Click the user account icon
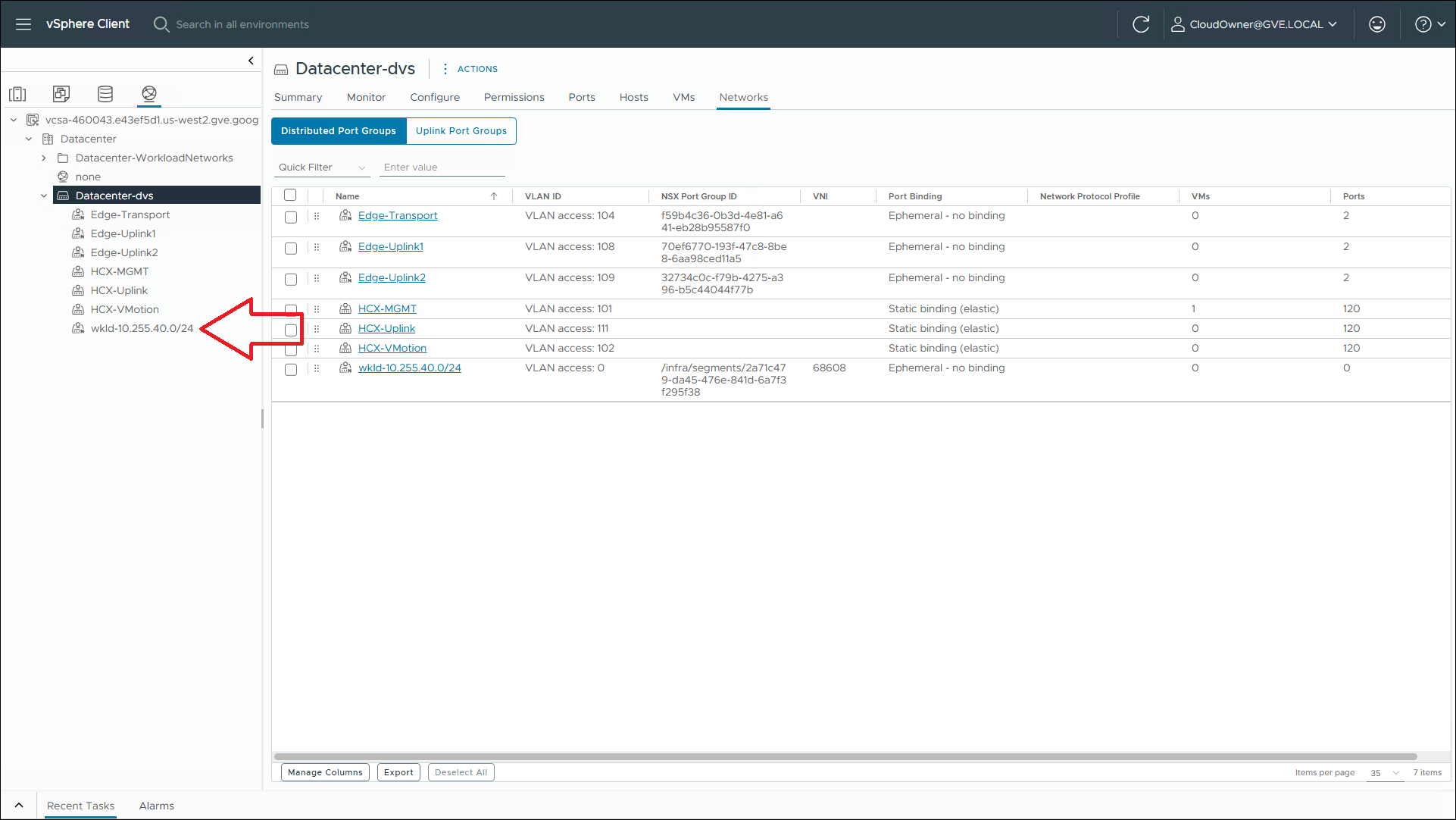This screenshot has width=1456, height=820. point(1177,24)
